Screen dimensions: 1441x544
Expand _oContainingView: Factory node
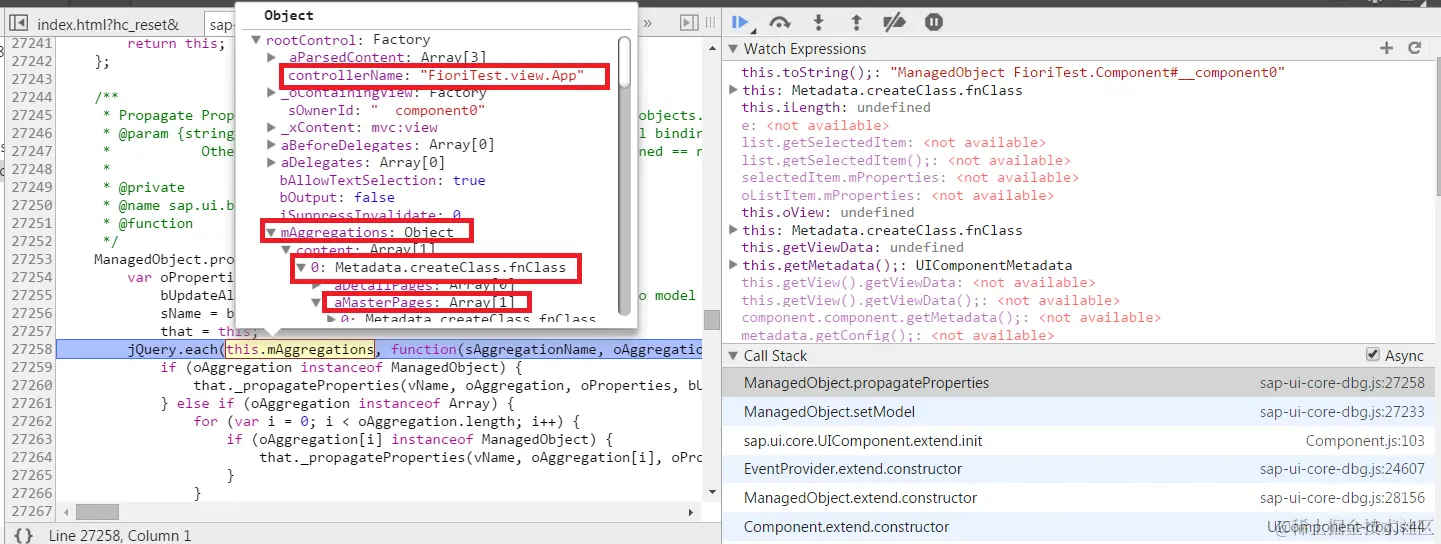pyautogui.click(x=272, y=93)
